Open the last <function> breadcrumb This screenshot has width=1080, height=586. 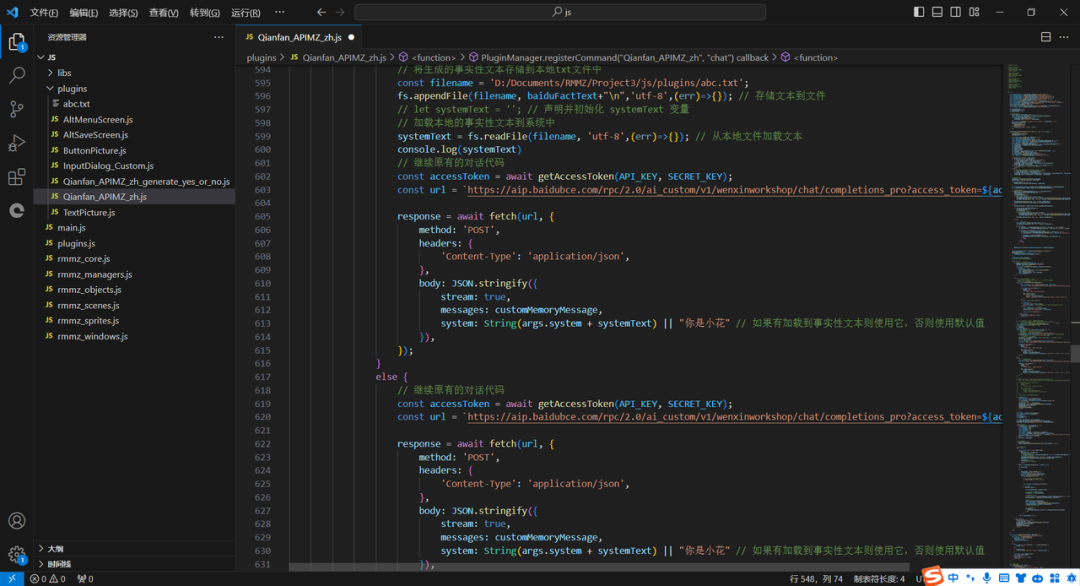809,58
